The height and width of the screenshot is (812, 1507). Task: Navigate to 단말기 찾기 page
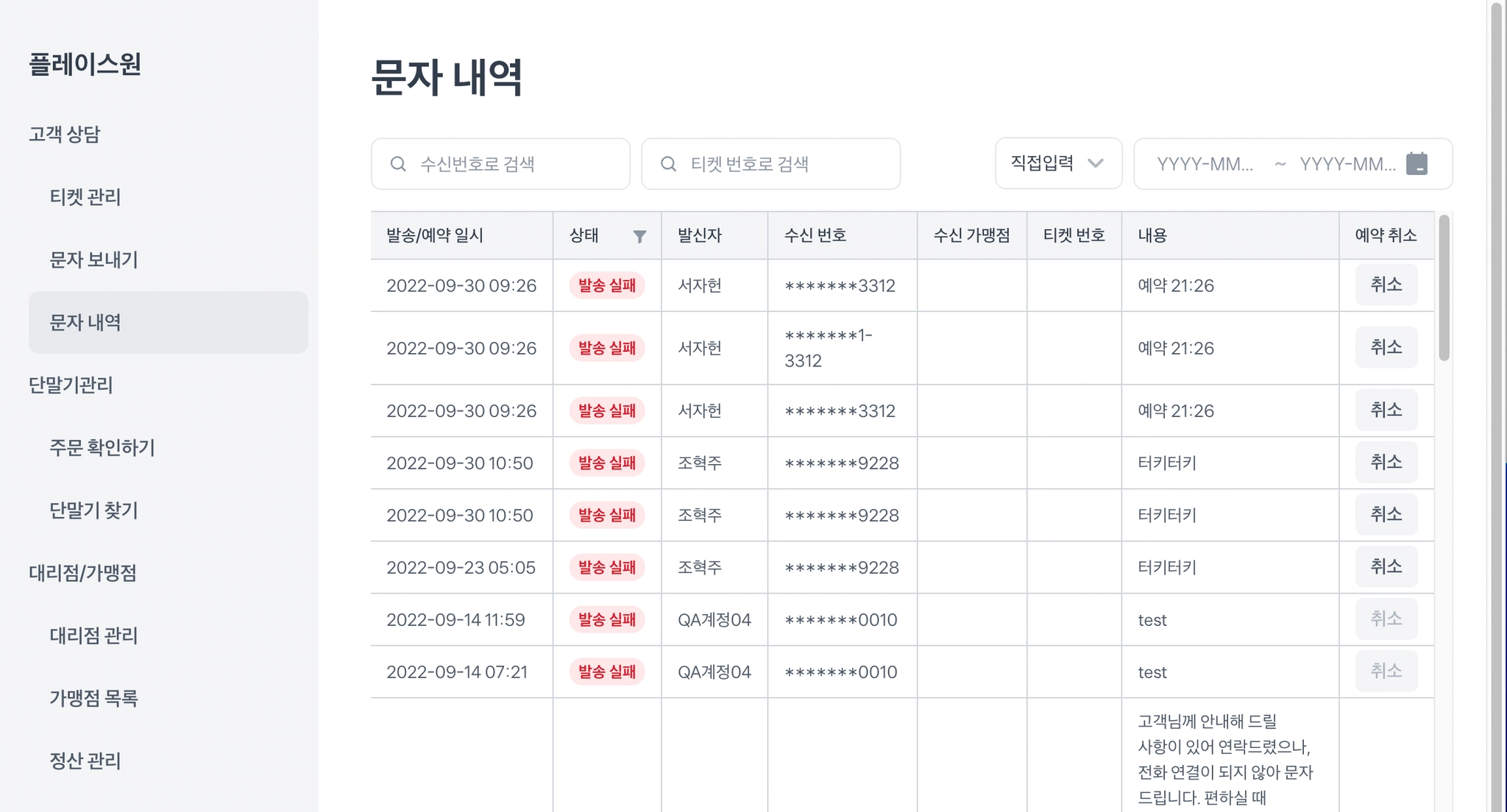pyautogui.click(x=93, y=510)
